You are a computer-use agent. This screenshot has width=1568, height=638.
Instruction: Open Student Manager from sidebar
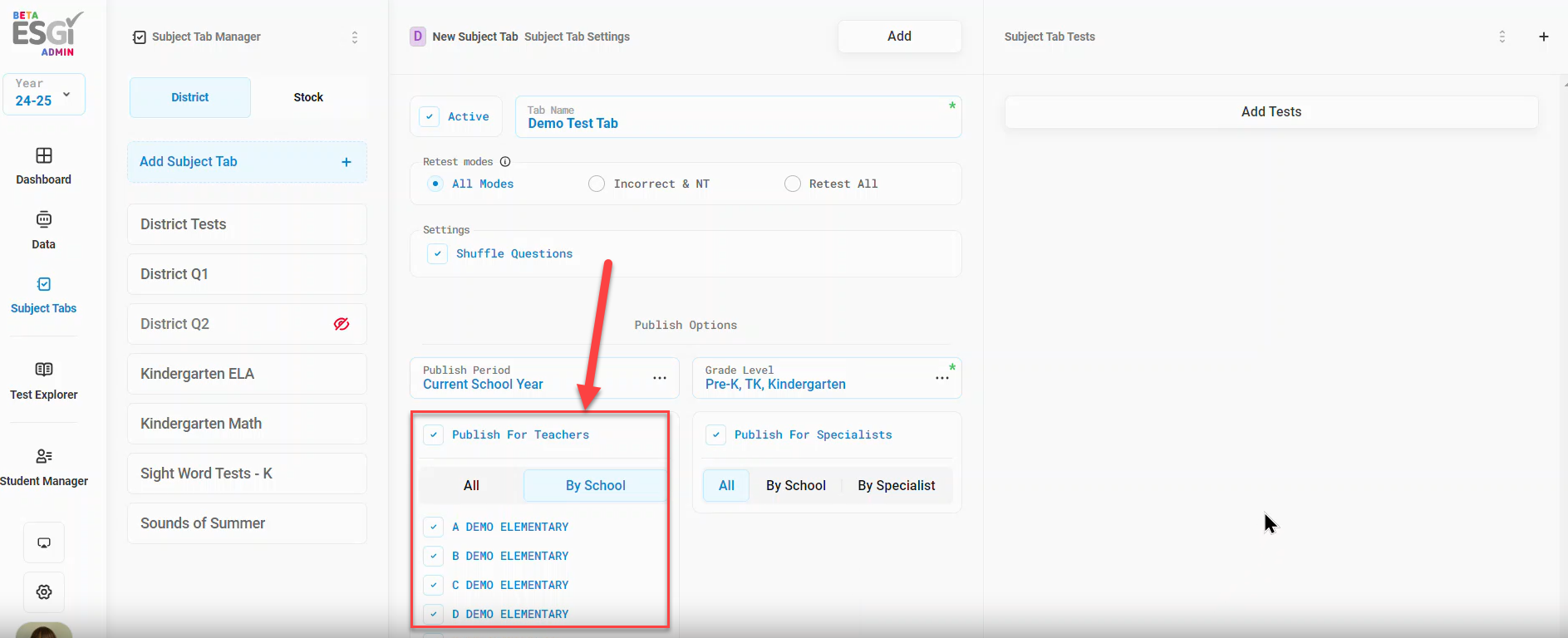[x=44, y=456]
